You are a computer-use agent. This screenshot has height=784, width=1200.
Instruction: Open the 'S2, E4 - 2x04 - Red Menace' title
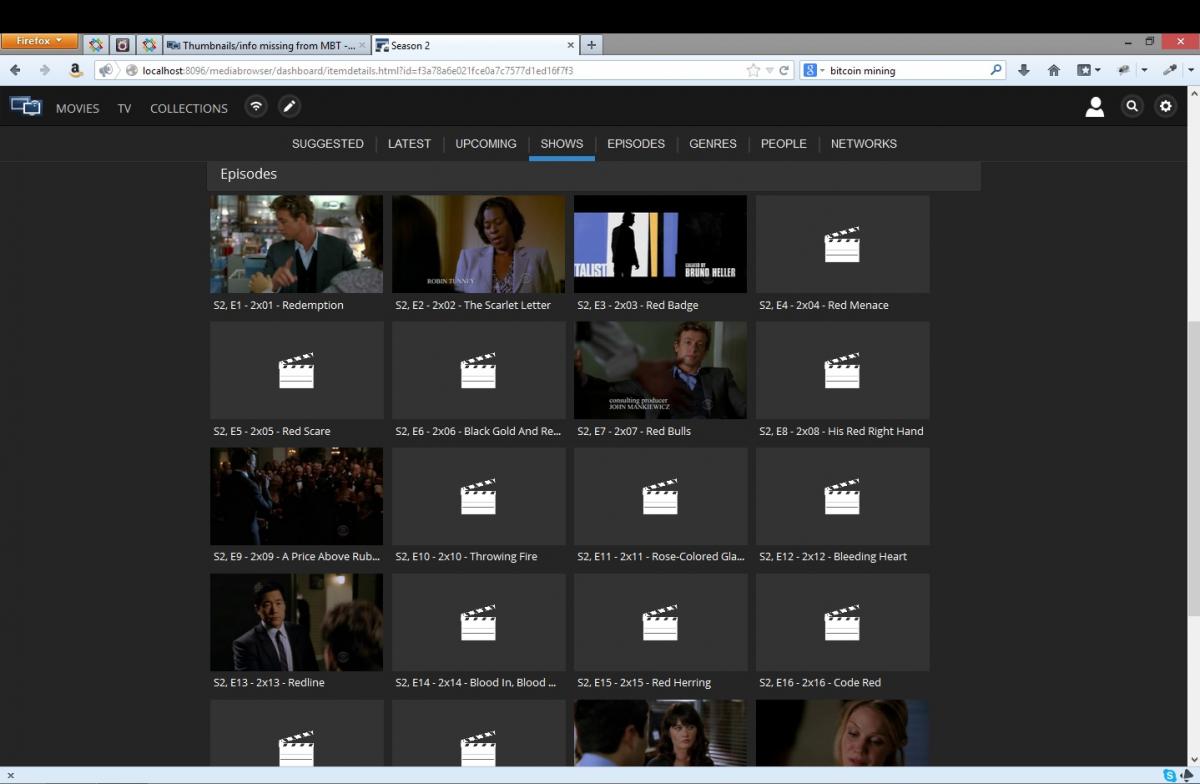click(x=824, y=305)
